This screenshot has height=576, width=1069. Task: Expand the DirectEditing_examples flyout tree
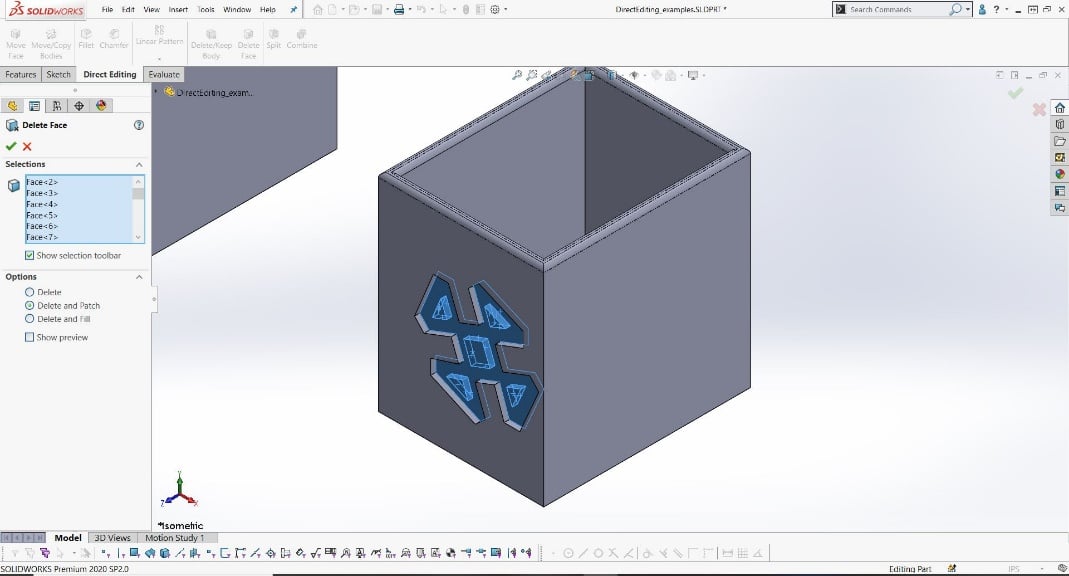click(x=157, y=92)
